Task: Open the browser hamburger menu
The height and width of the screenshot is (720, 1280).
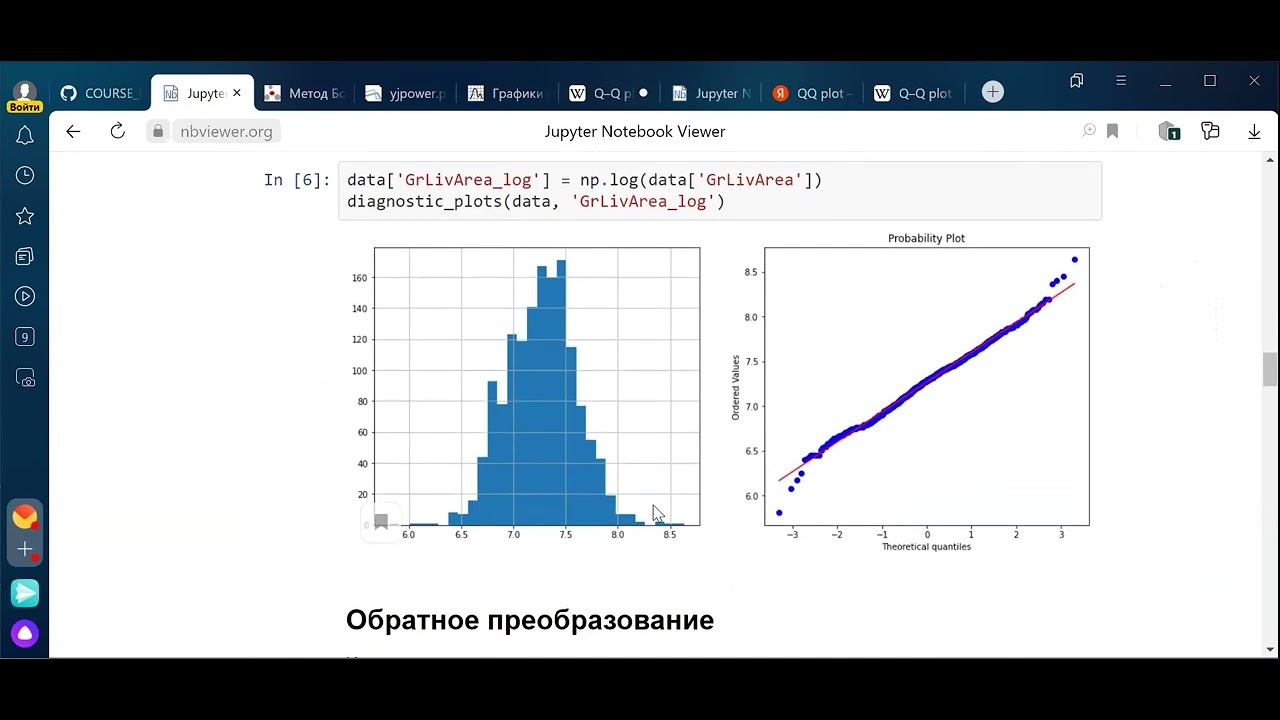Action: click(x=1121, y=81)
